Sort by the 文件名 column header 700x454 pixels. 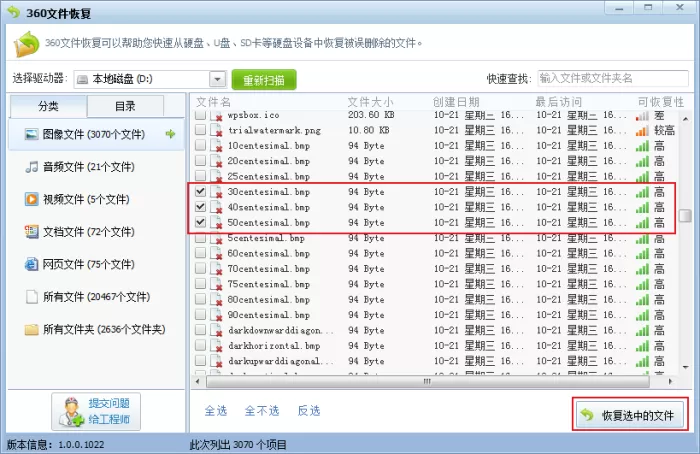[213, 102]
